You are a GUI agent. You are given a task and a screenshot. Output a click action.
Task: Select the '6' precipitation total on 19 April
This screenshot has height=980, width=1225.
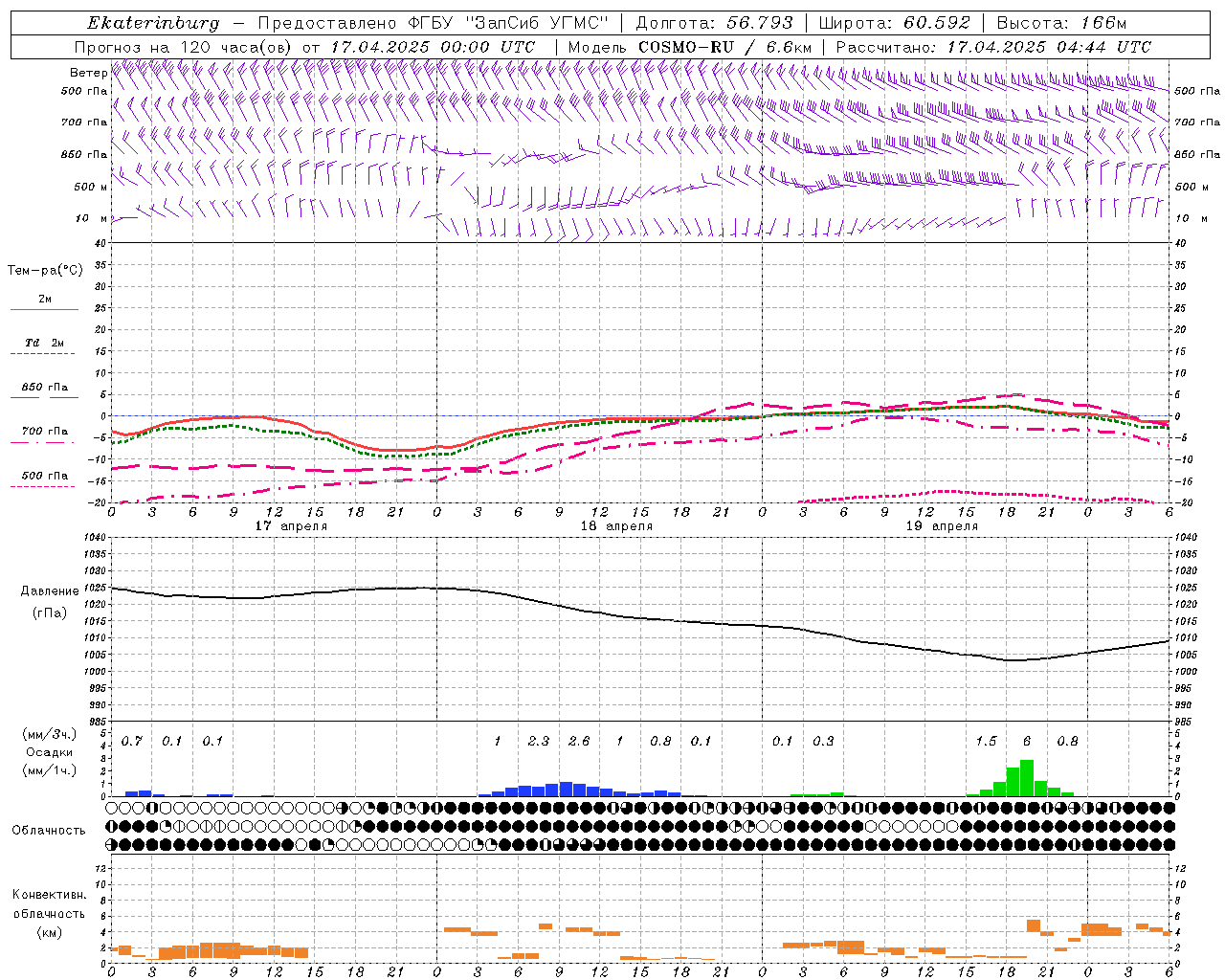pyautogui.click(x=1027, y=742)
